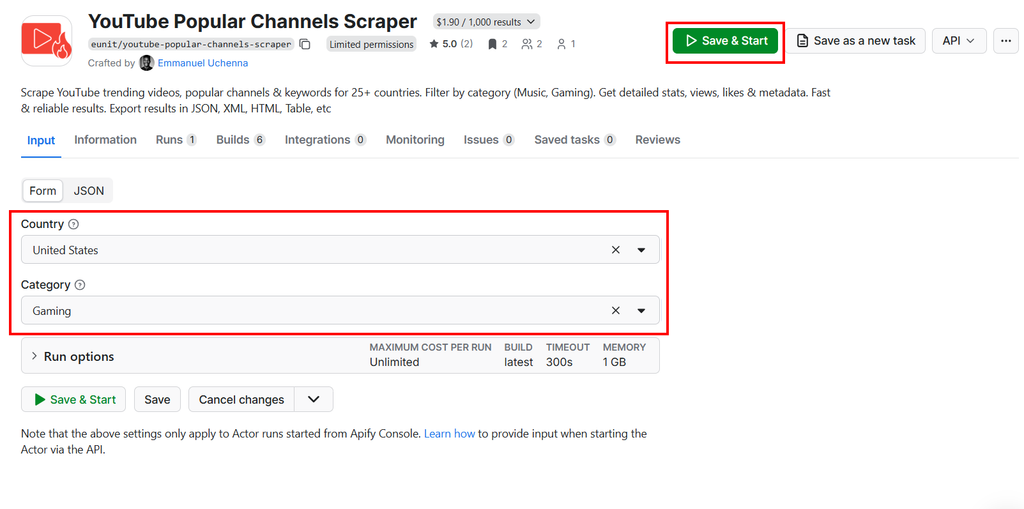Click Save as a new task
Viewport: 1024px width, 509px height.
(x=856, y=41)
